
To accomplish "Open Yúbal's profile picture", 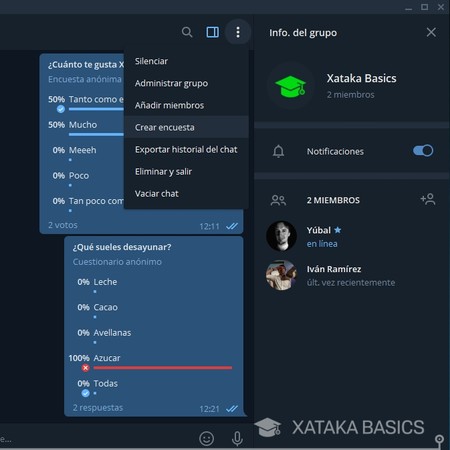I will coord(281,236).
